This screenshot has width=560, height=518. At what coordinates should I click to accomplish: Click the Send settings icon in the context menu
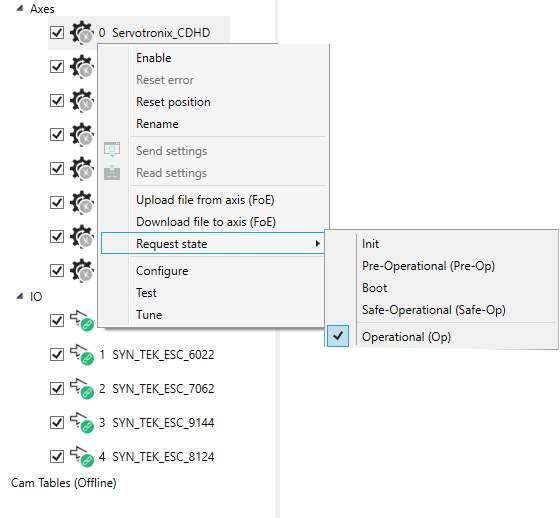112,150
